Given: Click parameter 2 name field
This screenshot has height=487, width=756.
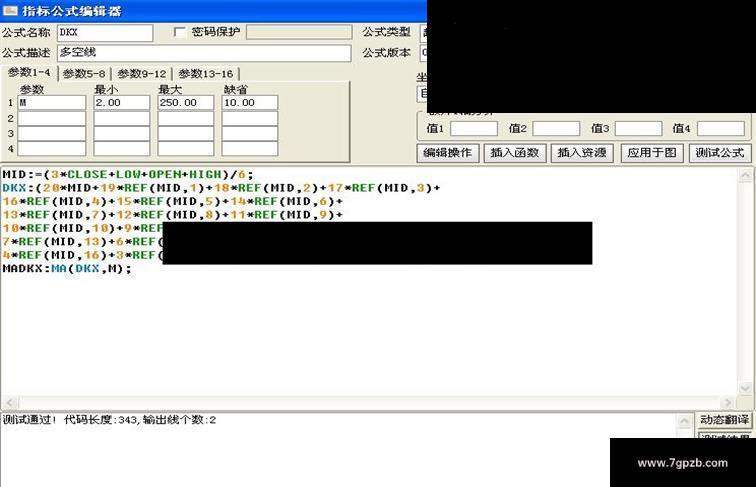Looking at the screenshot, I should click(x=52, y=118).
